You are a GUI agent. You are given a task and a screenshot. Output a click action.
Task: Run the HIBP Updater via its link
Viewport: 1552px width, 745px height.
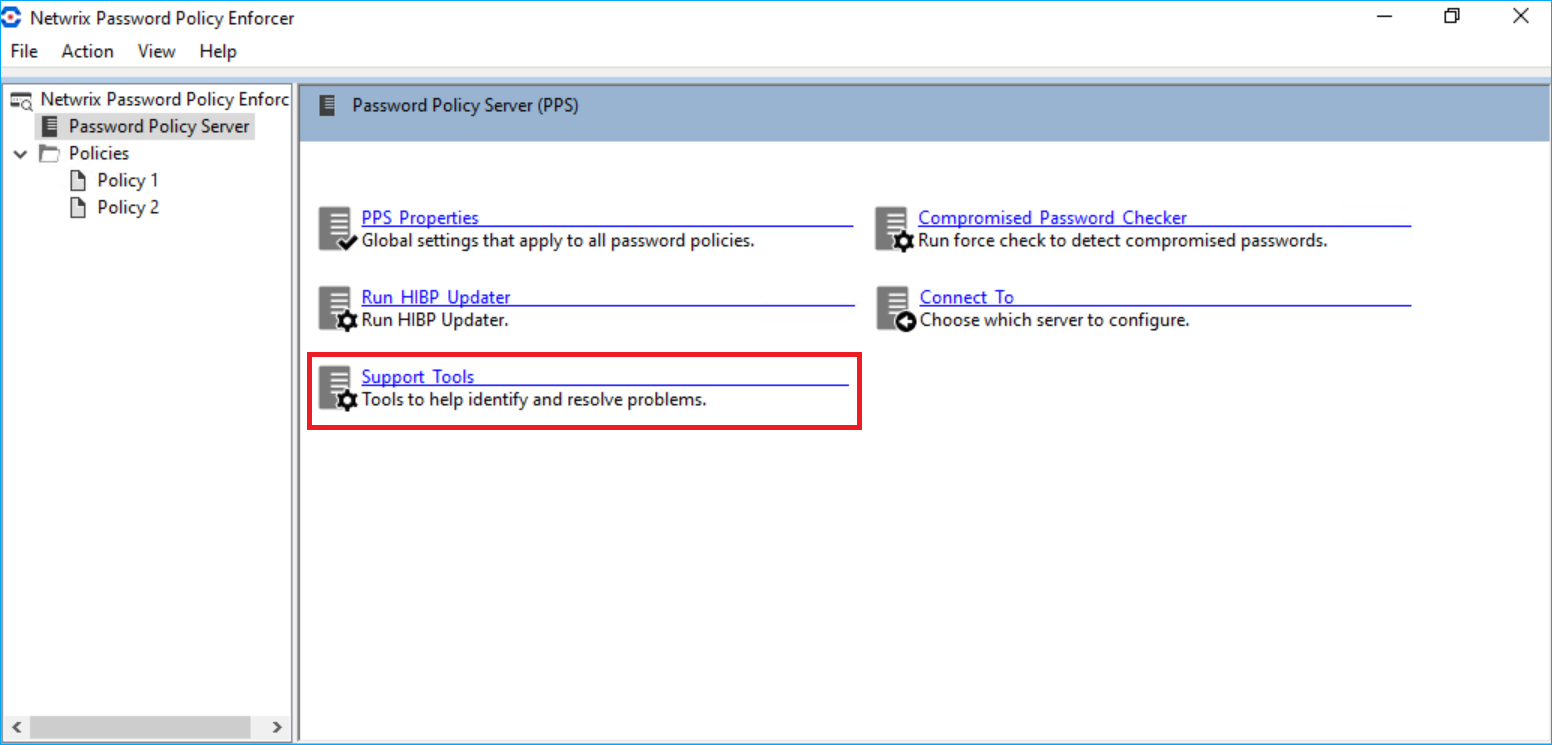click(435, 296)
